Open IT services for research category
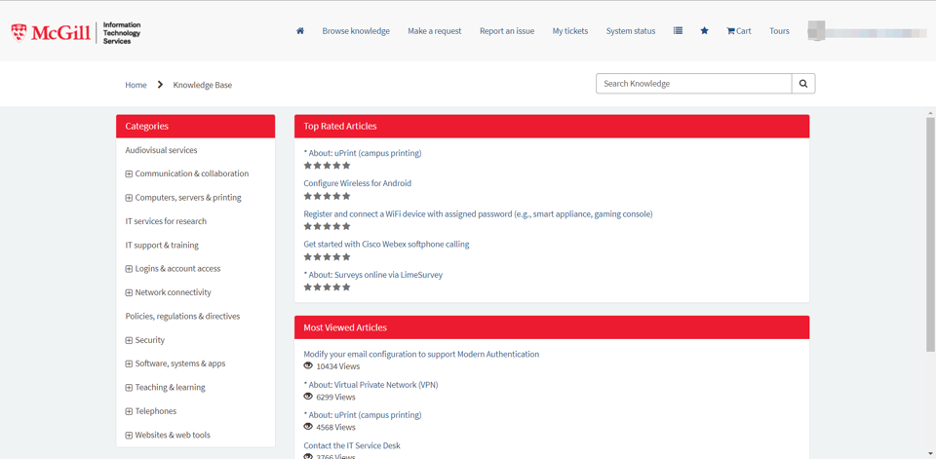Screen dimensions: 936x460 [x=166, y=221]
